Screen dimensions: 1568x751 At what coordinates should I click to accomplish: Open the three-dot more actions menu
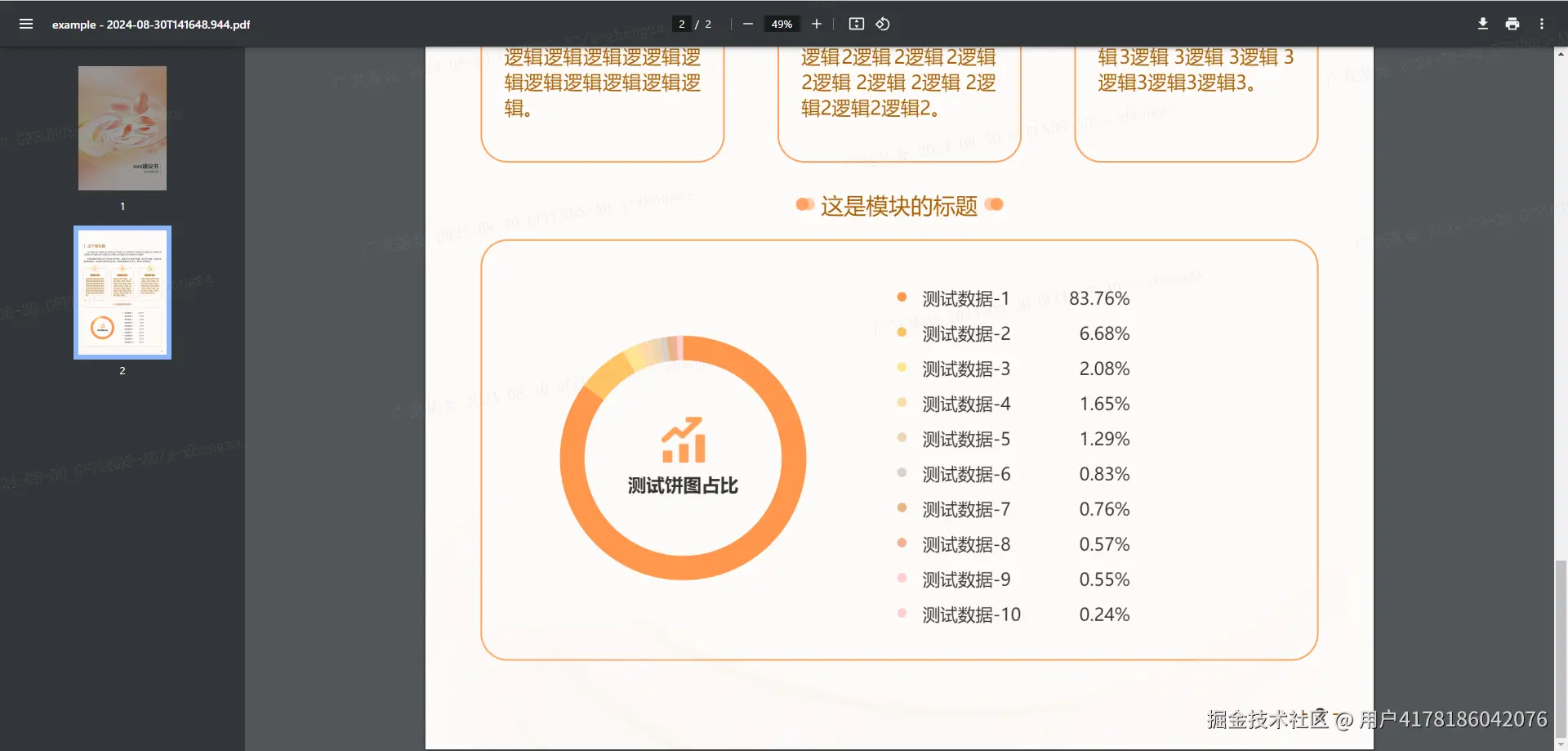[x=1542, y=24]
